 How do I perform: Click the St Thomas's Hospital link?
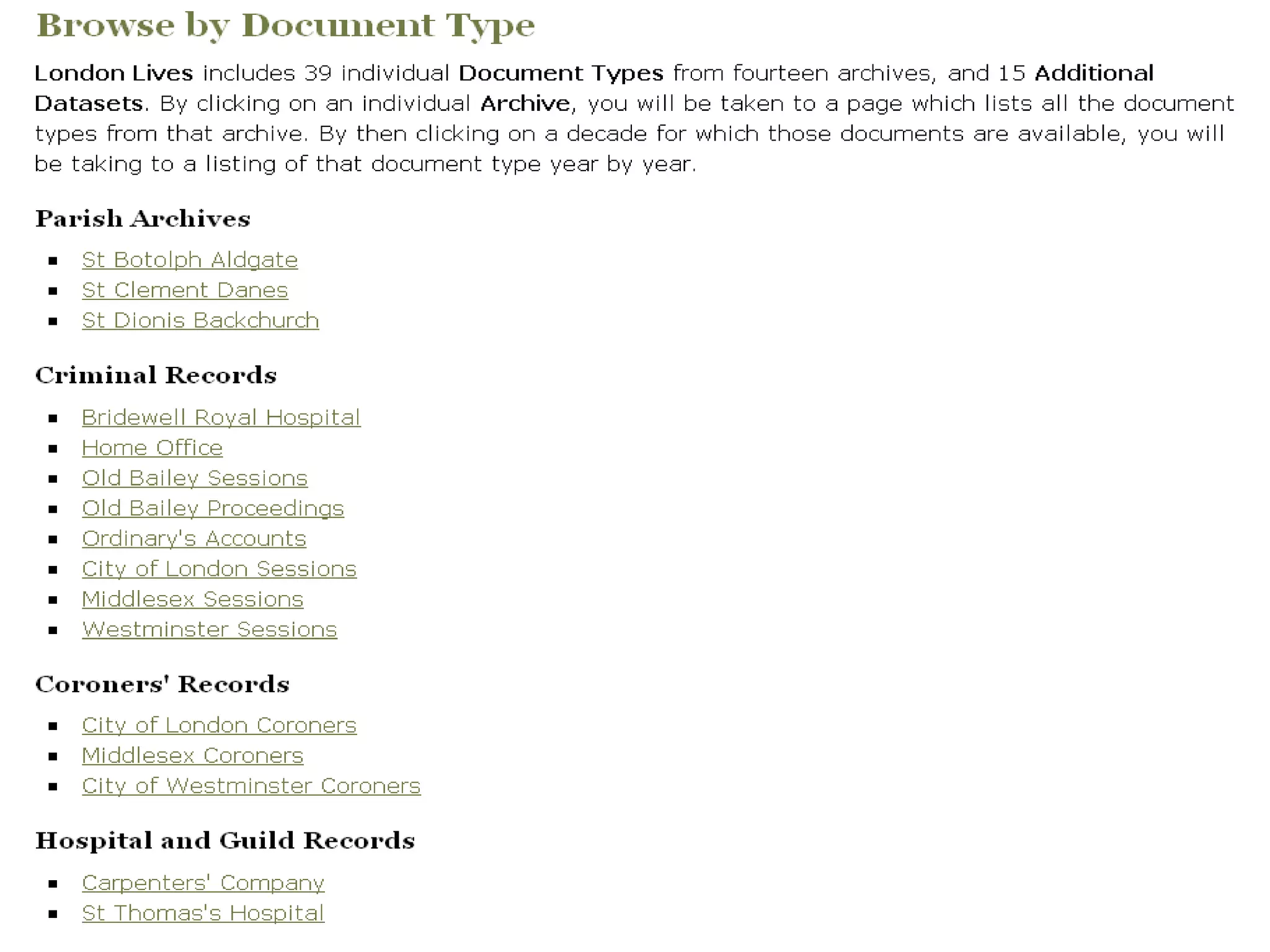pyautogui.click(x=203, y=913)
